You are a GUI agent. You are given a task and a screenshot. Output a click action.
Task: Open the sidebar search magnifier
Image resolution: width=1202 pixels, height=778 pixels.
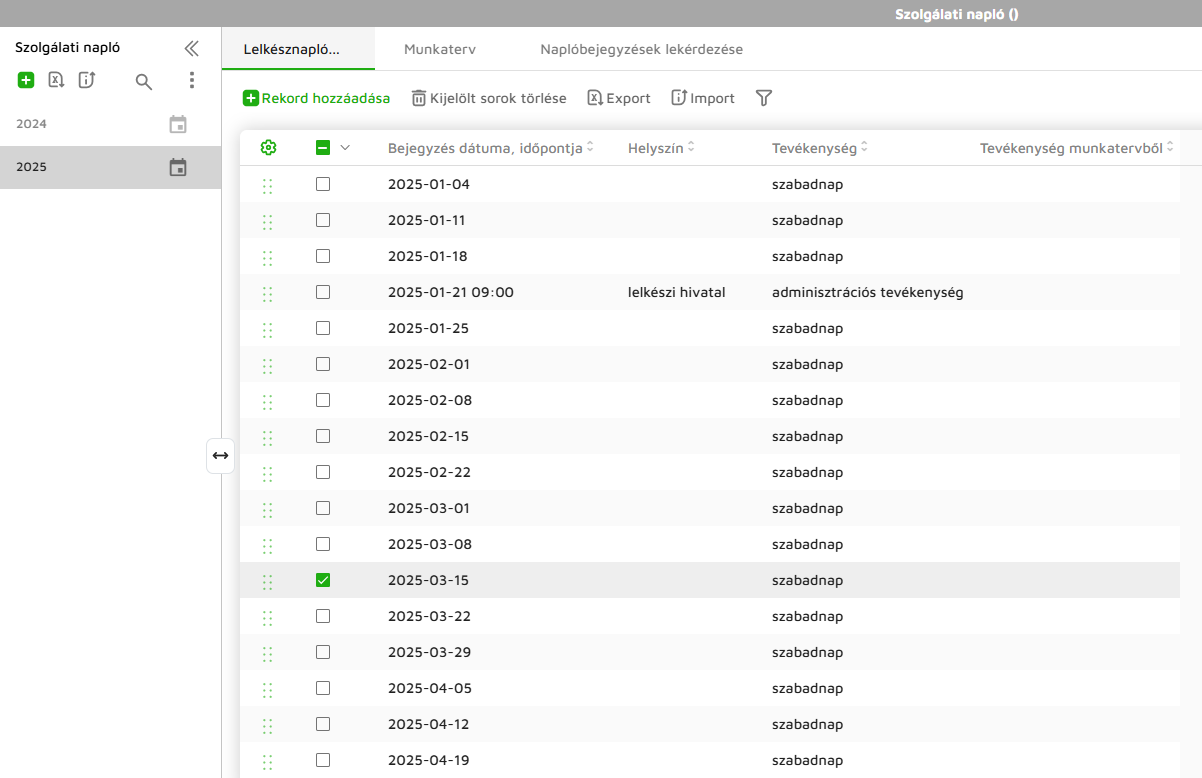coord(144,81)
